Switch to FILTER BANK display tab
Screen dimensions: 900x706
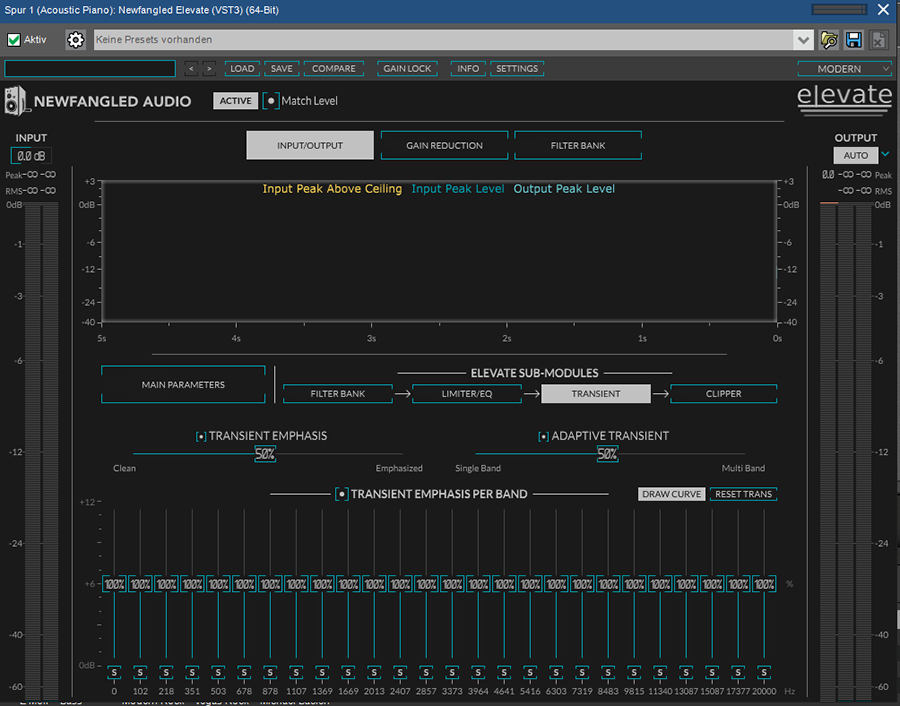(578, 145)
